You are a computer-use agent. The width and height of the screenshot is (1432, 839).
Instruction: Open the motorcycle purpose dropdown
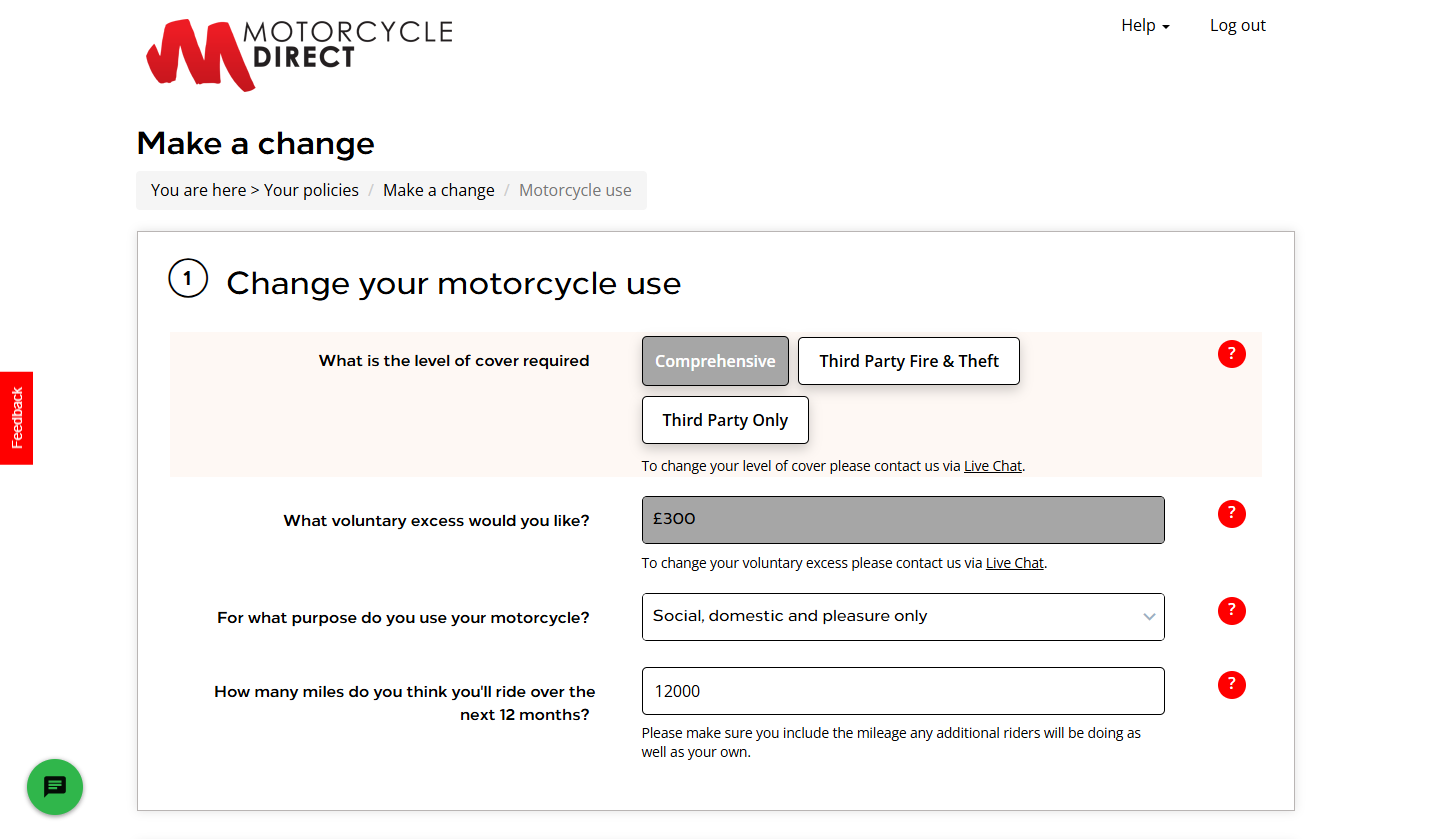click(x=902, y=617)
